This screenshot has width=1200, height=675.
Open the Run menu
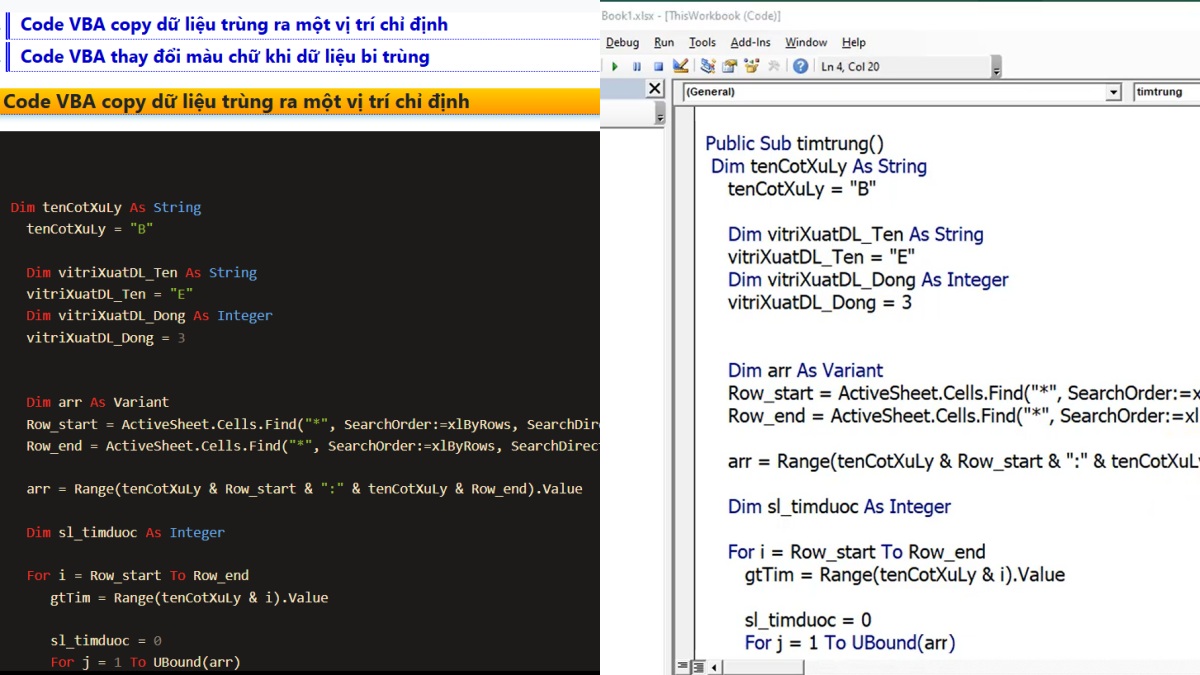[x=664, y=42]
